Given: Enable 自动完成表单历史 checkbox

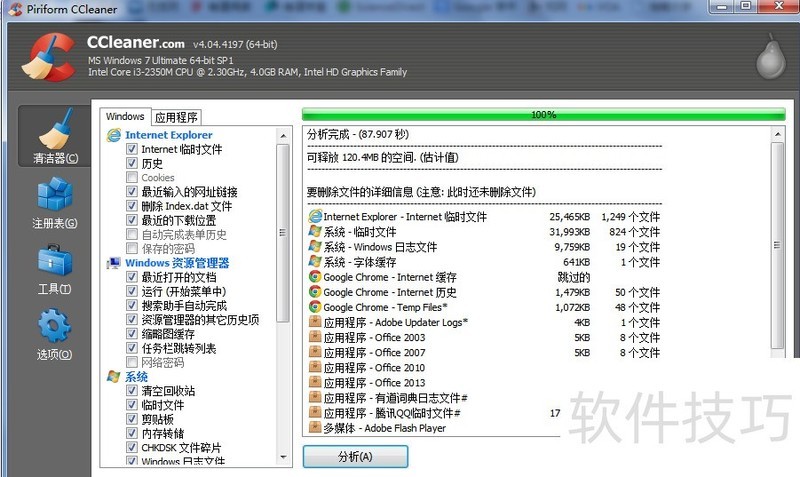Looking at the screenshot, I should 132,235.
